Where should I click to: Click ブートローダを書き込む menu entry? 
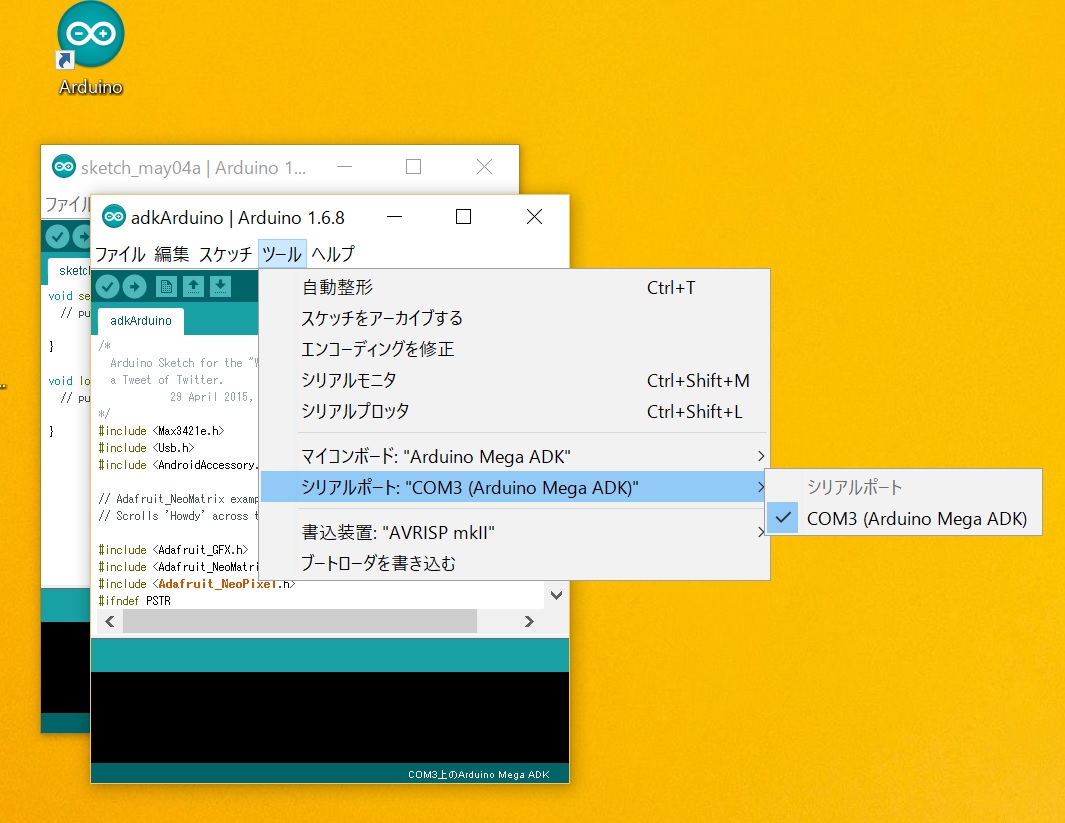pos(378,563)
